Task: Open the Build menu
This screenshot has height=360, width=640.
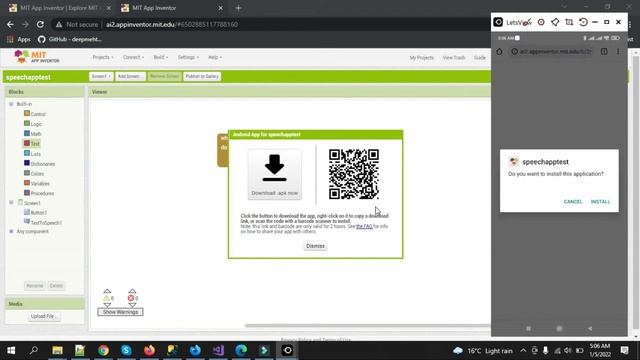Action: (160, 58)
